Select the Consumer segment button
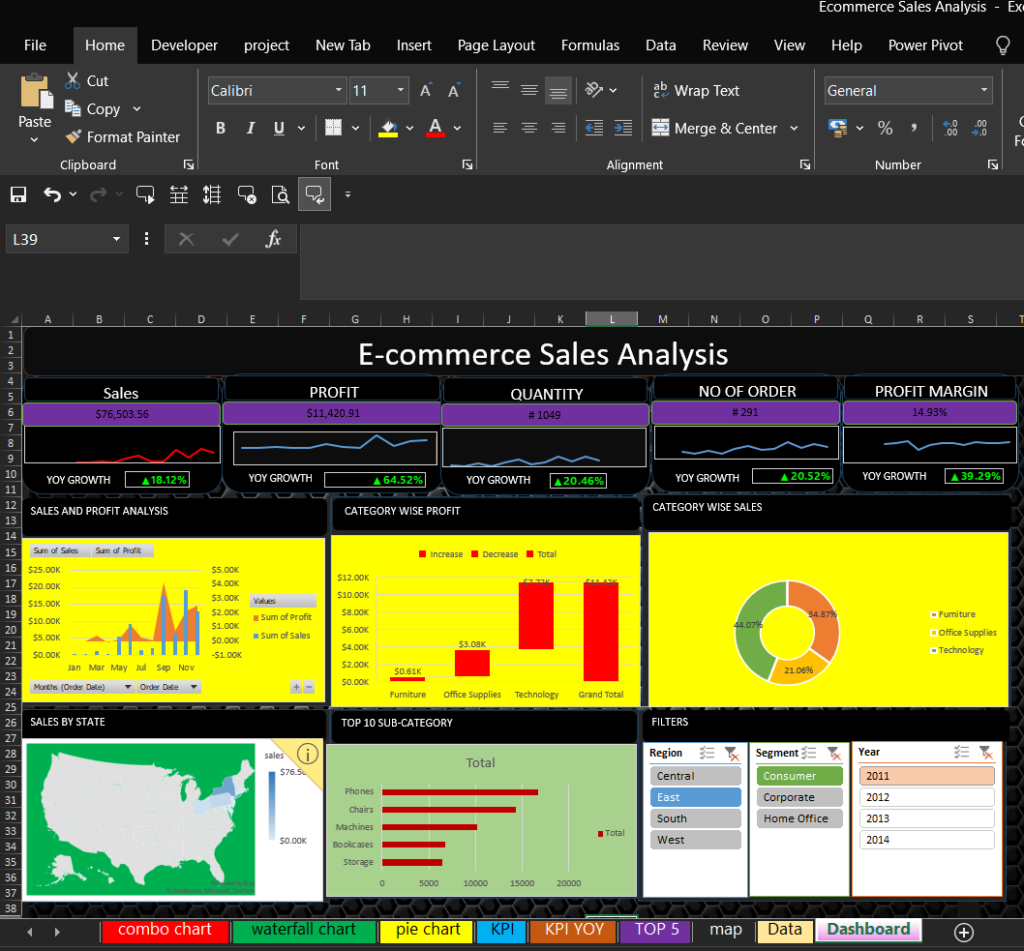This screenshot has width=1024, height=951. (x=799, y=776)
